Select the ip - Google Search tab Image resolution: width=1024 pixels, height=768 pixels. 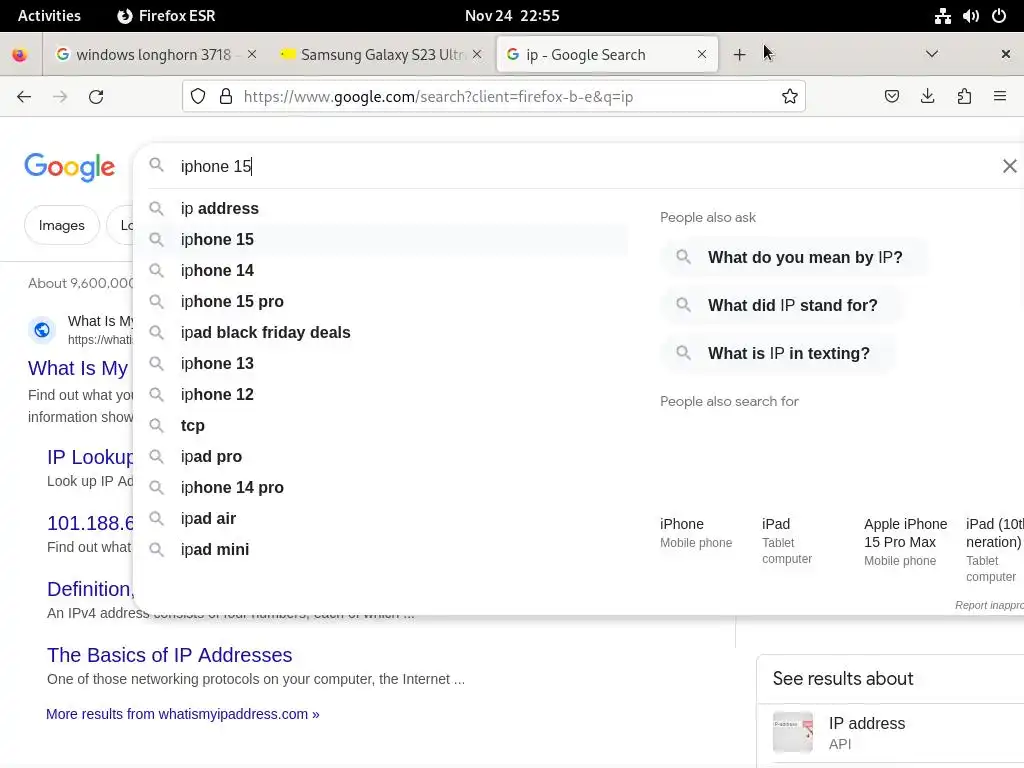[x=607, y=55]
